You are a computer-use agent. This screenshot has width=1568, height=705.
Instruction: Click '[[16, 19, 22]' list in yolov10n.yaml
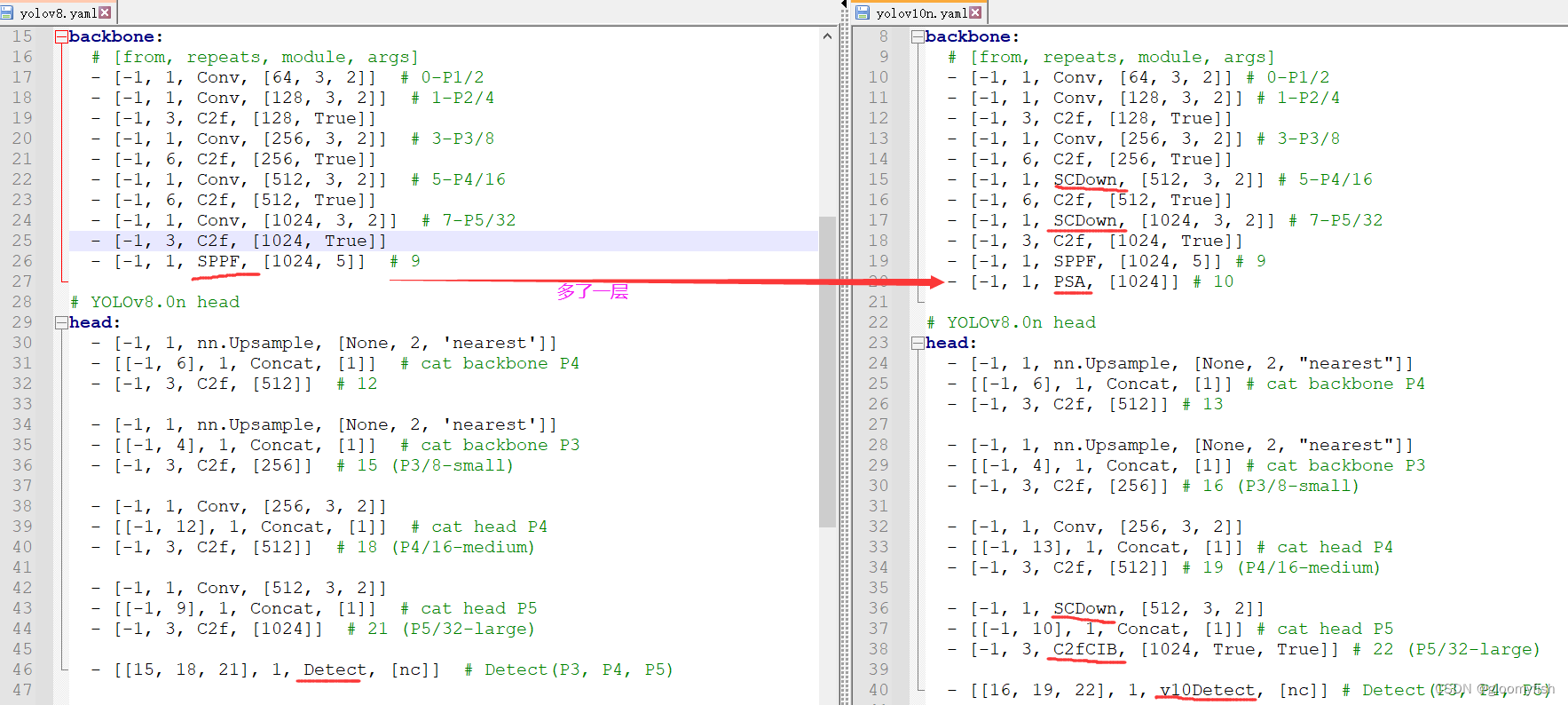click(1043, 690)
